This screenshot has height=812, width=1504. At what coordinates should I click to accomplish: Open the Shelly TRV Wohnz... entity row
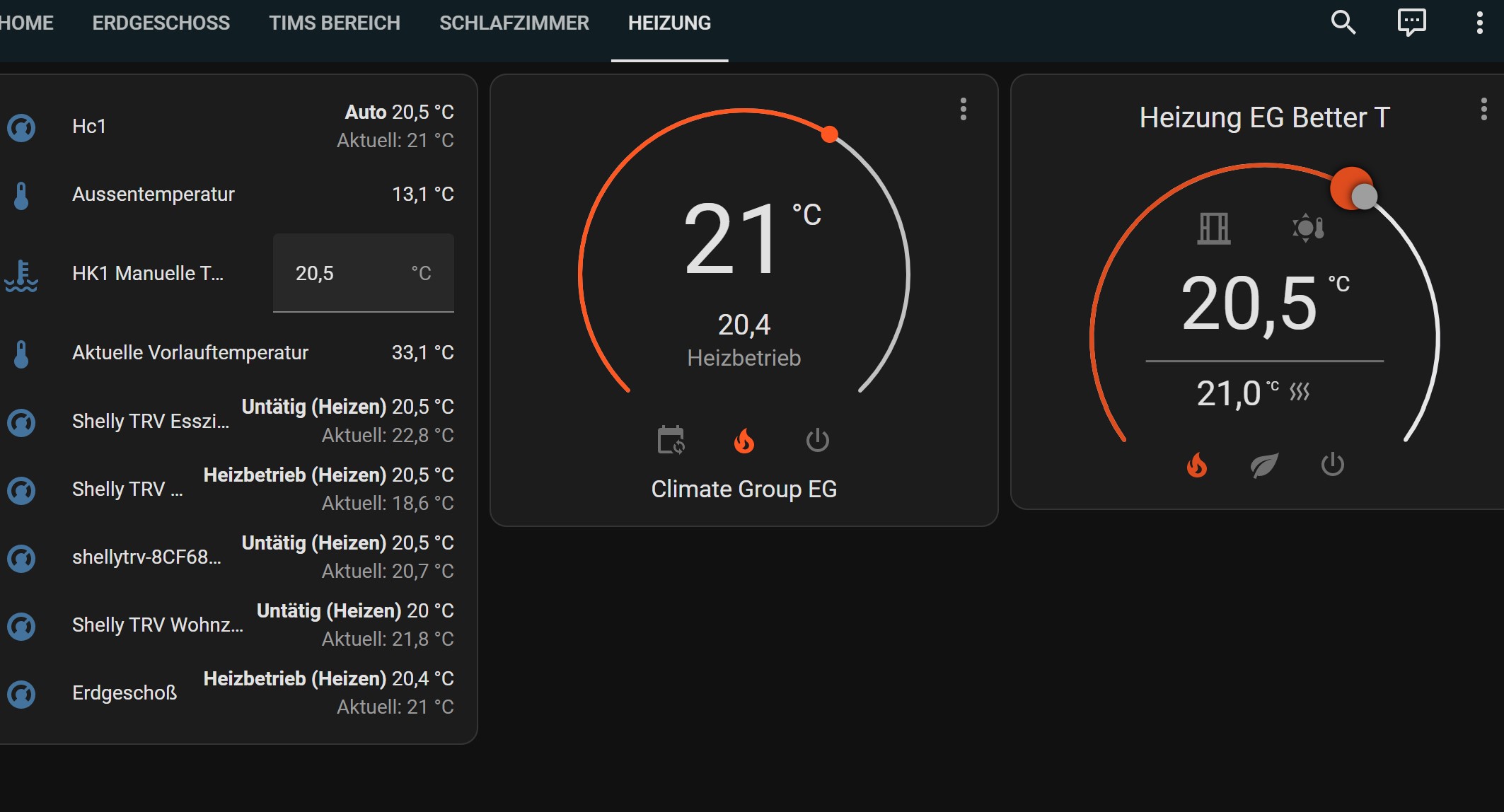click(157, 625)
